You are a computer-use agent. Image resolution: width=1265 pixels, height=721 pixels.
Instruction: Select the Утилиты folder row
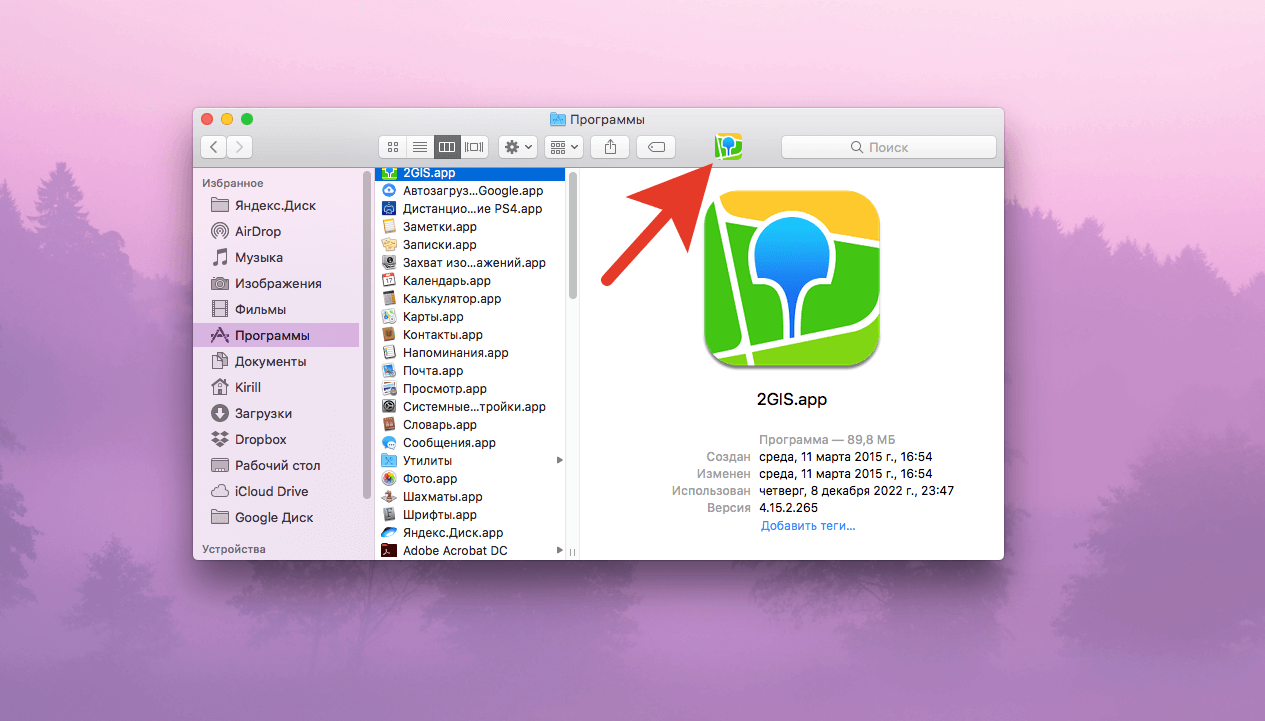point(470,460)
